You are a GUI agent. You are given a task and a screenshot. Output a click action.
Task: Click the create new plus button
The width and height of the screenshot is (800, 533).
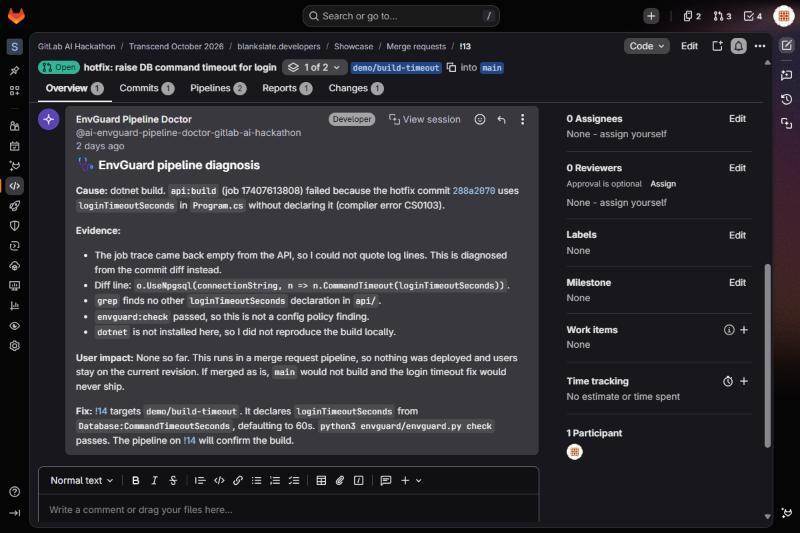tap(651, 16)
